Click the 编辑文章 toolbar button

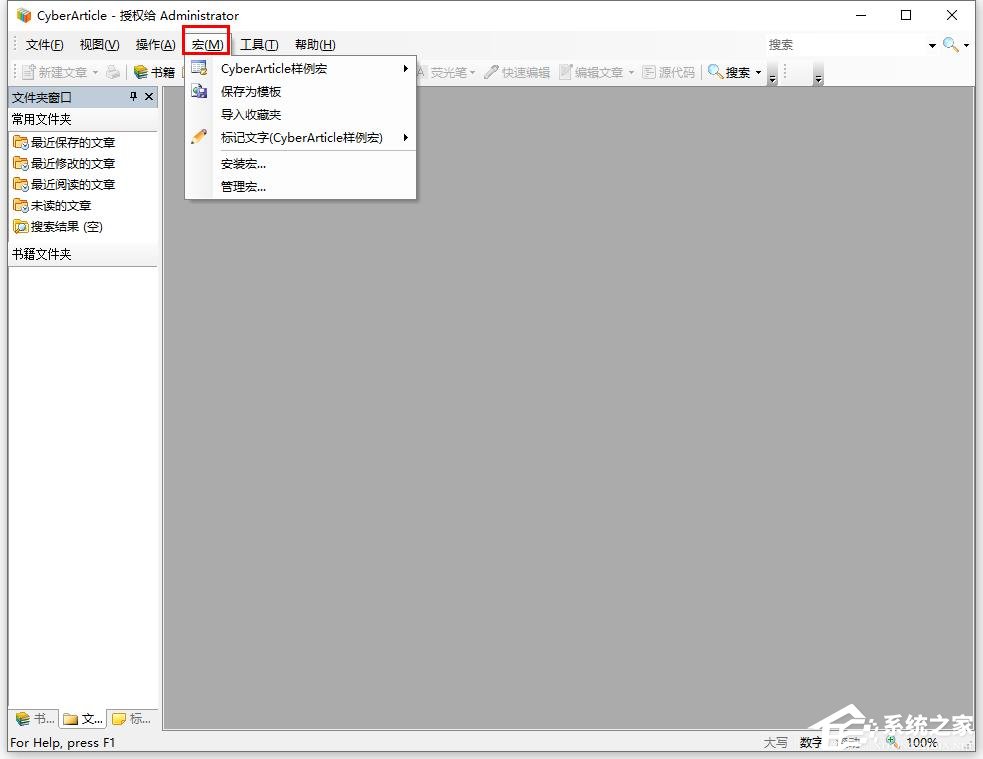click(x=591, y=73)
